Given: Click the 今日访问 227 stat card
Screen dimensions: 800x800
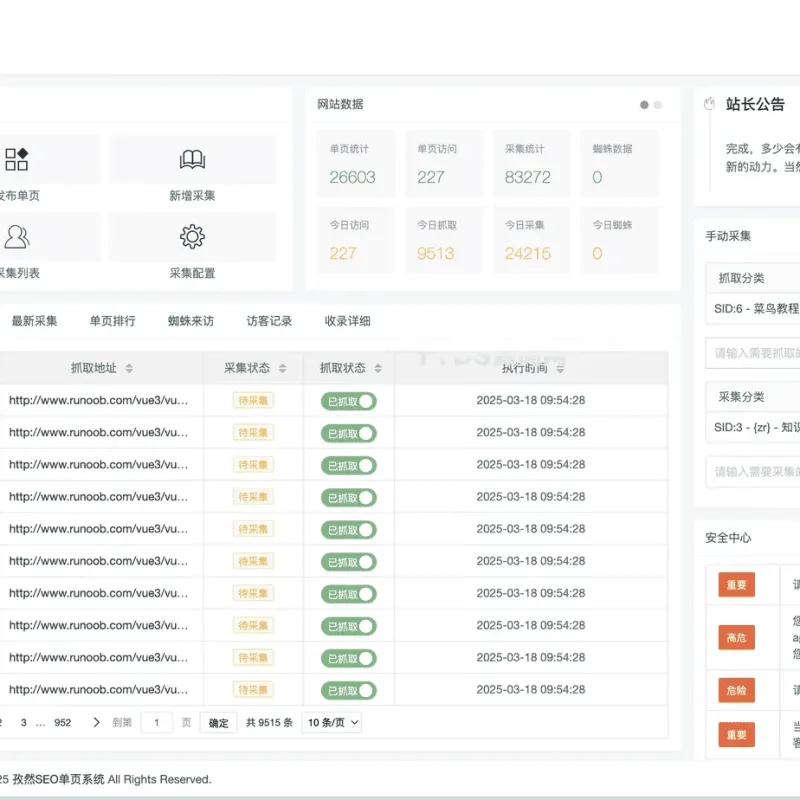Looking at the screenshot, I should [356, 240].
